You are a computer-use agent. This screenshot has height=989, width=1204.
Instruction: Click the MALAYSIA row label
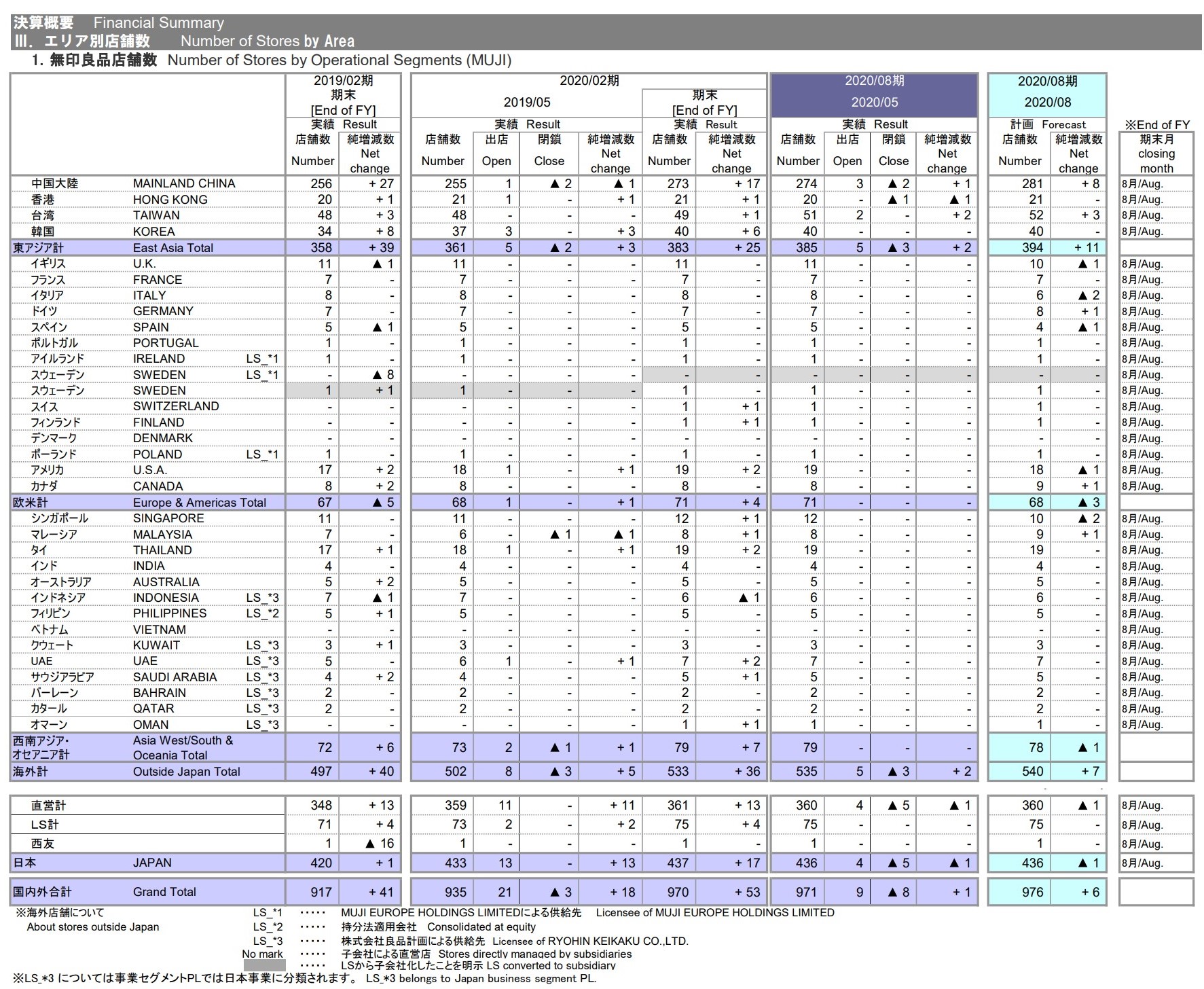pyautogui.click(x=162, y=535)
